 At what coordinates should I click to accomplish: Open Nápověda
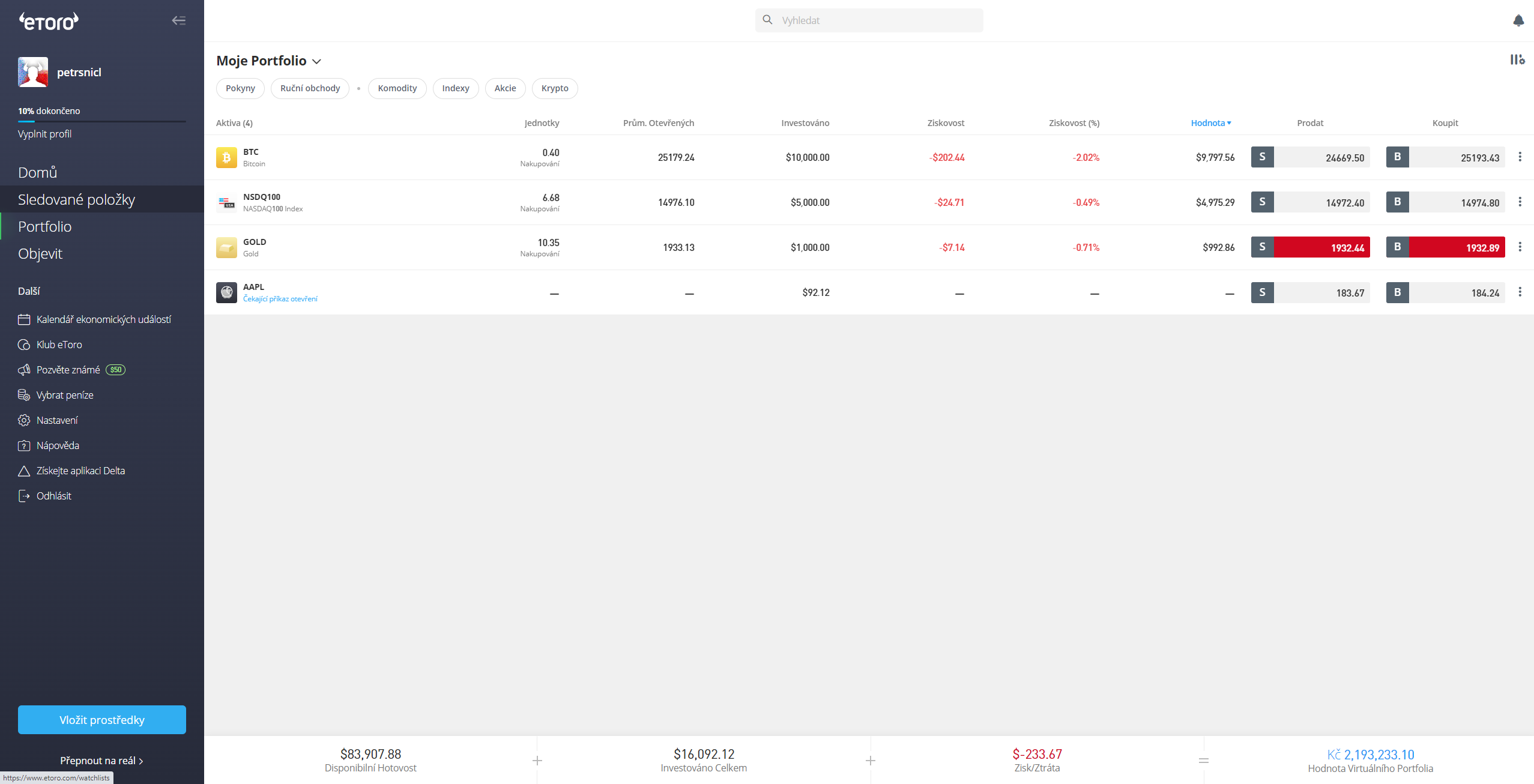pos(58,445)
